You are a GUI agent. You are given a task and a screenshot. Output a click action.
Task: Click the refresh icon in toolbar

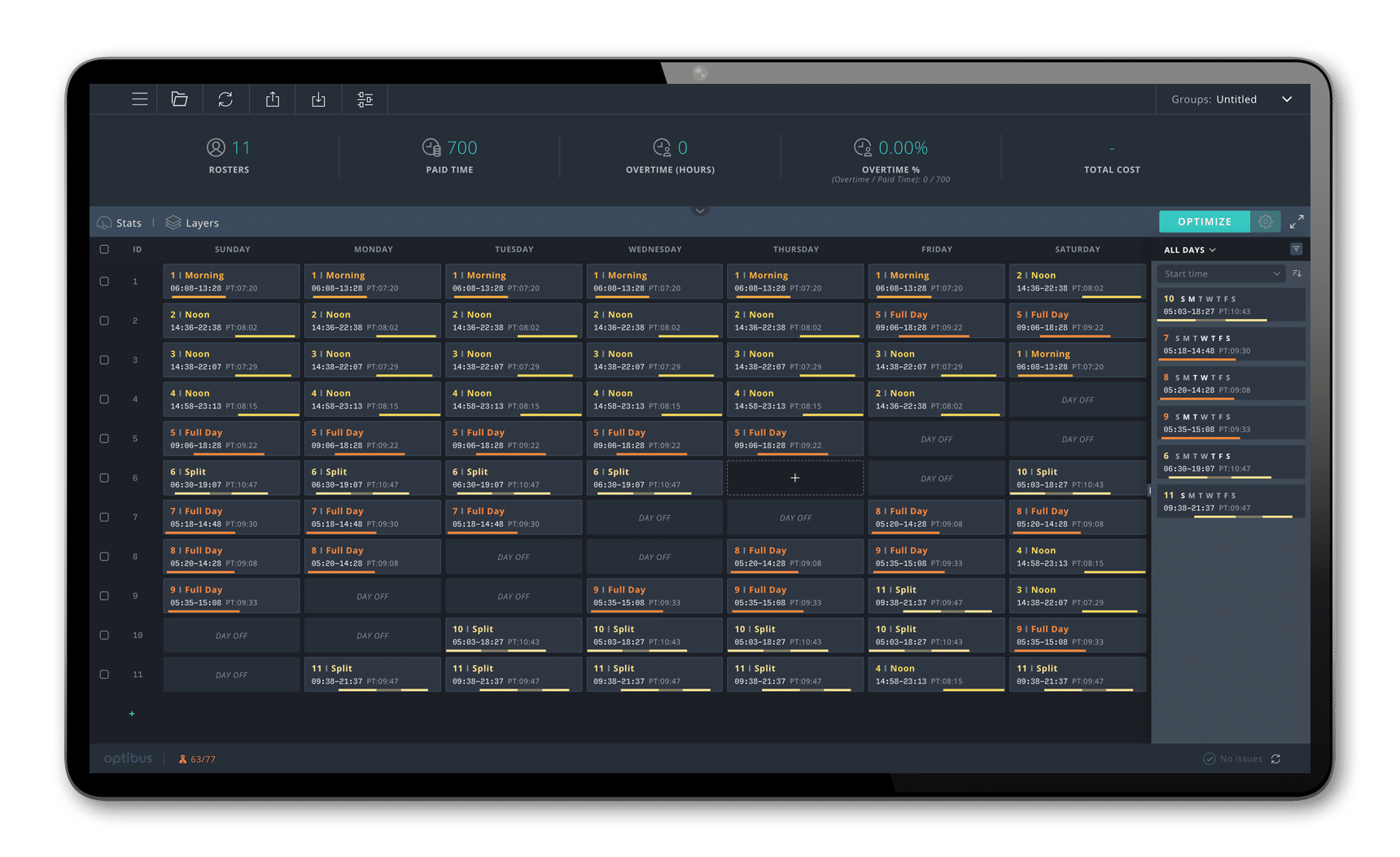pyautogui.click(x=225, y=99)
